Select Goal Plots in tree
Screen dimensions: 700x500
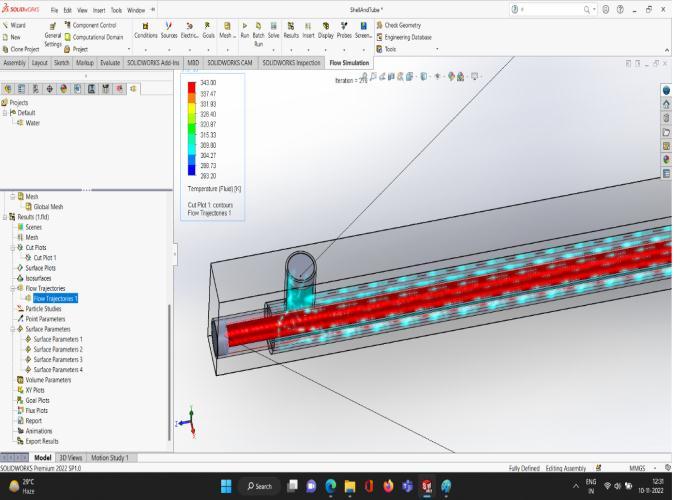(33, 400)
